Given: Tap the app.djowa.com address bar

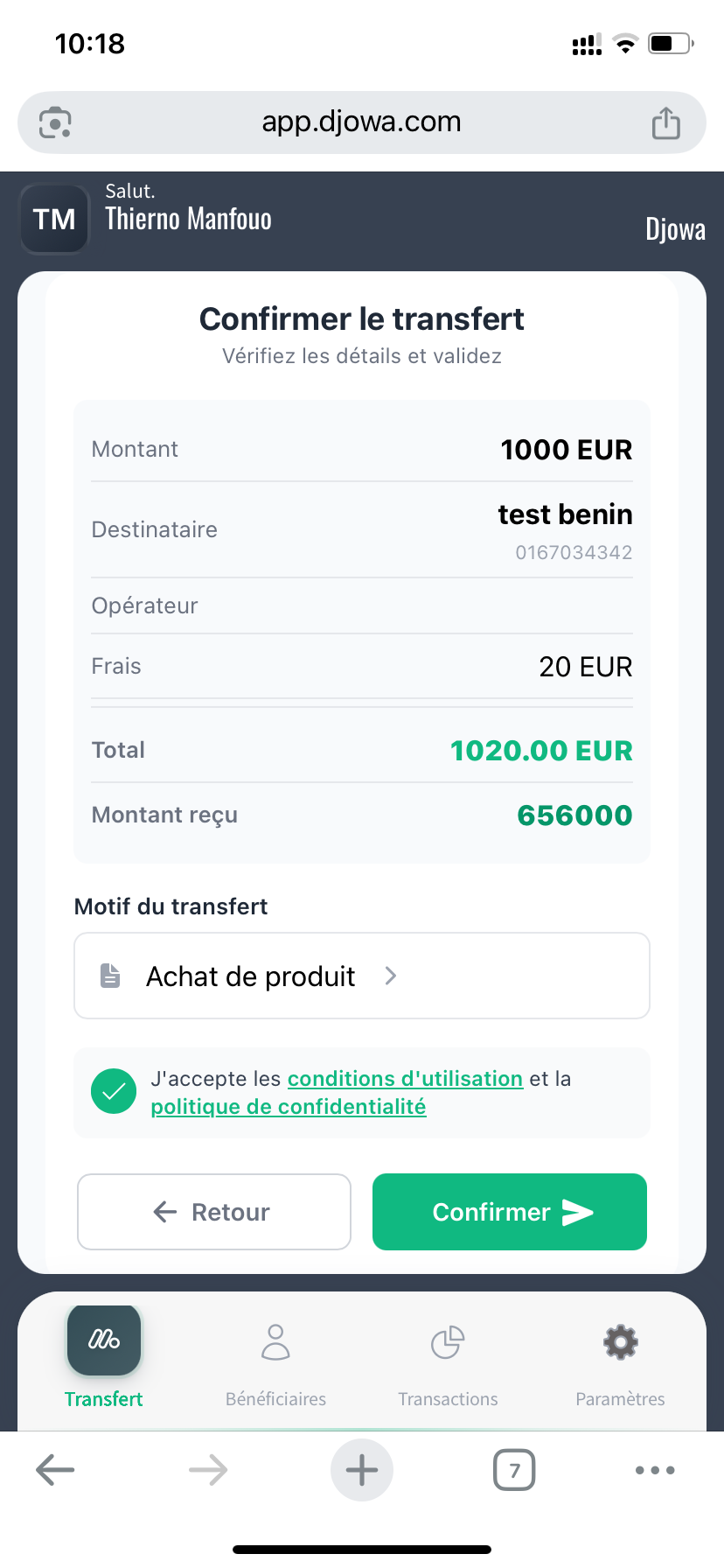Looking at the screenshot, I should click(x=361, y=122).
